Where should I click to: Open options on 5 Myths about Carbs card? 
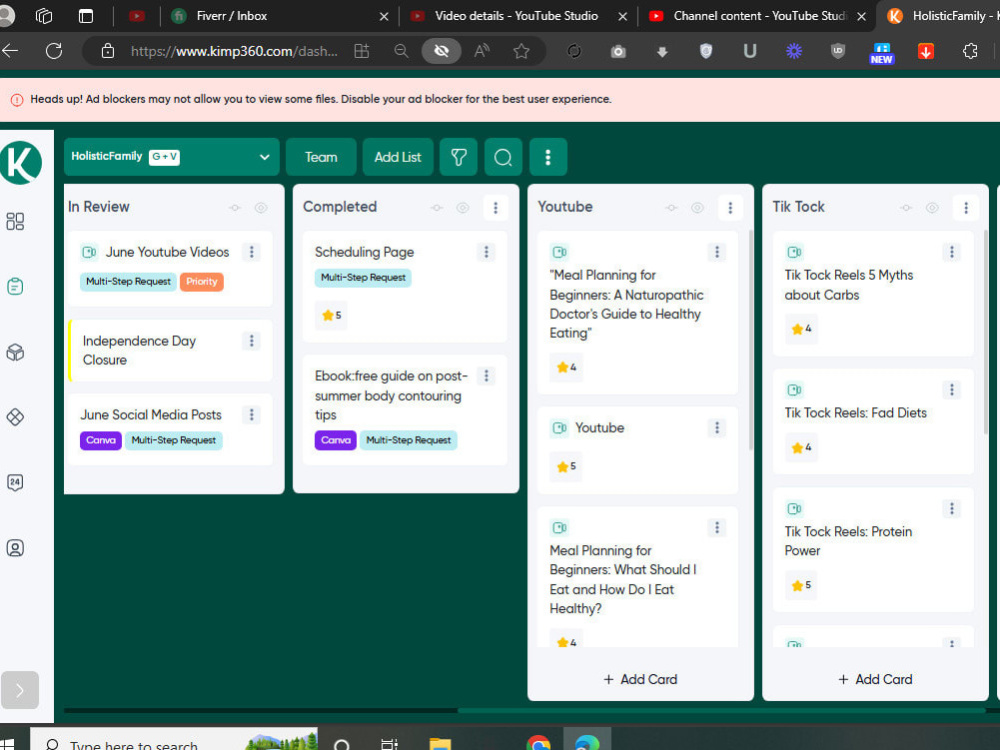click(x=952, y=252)
